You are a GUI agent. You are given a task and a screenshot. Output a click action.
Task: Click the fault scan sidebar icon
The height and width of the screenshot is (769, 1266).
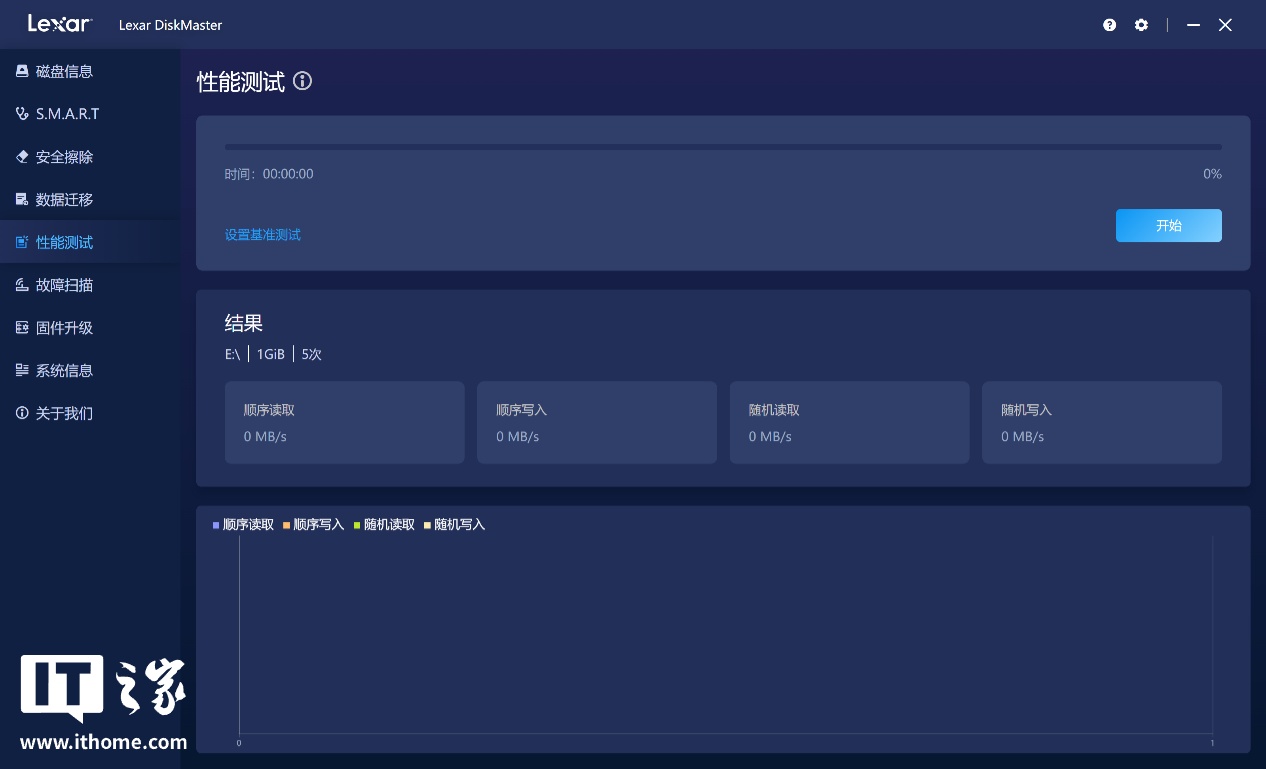[22, 285]
